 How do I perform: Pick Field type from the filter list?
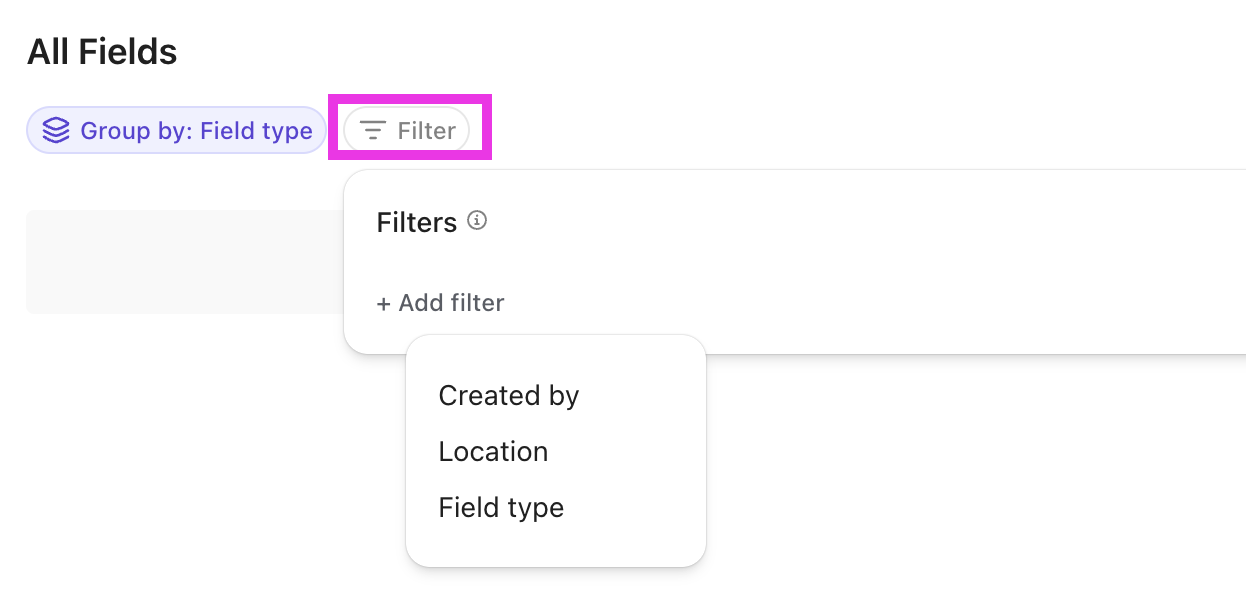(501, 507)
